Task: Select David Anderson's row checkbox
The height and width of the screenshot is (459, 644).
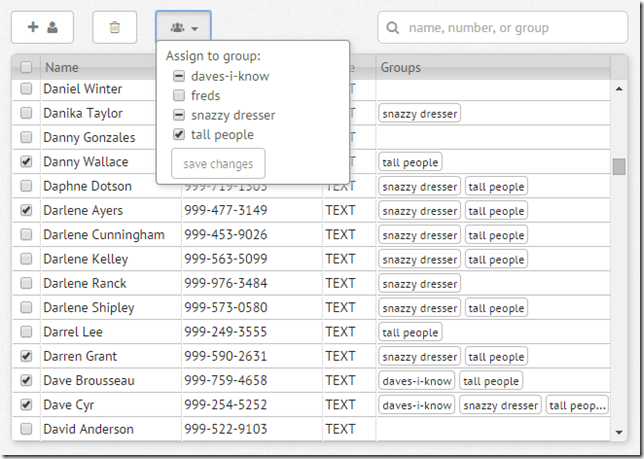Action: [x=26, y=429]
